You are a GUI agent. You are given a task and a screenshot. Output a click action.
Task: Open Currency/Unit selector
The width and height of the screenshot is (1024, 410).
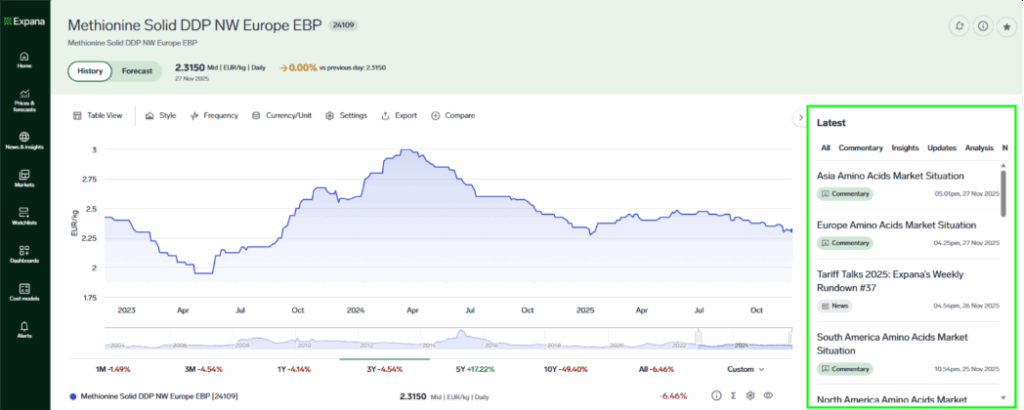281,116
